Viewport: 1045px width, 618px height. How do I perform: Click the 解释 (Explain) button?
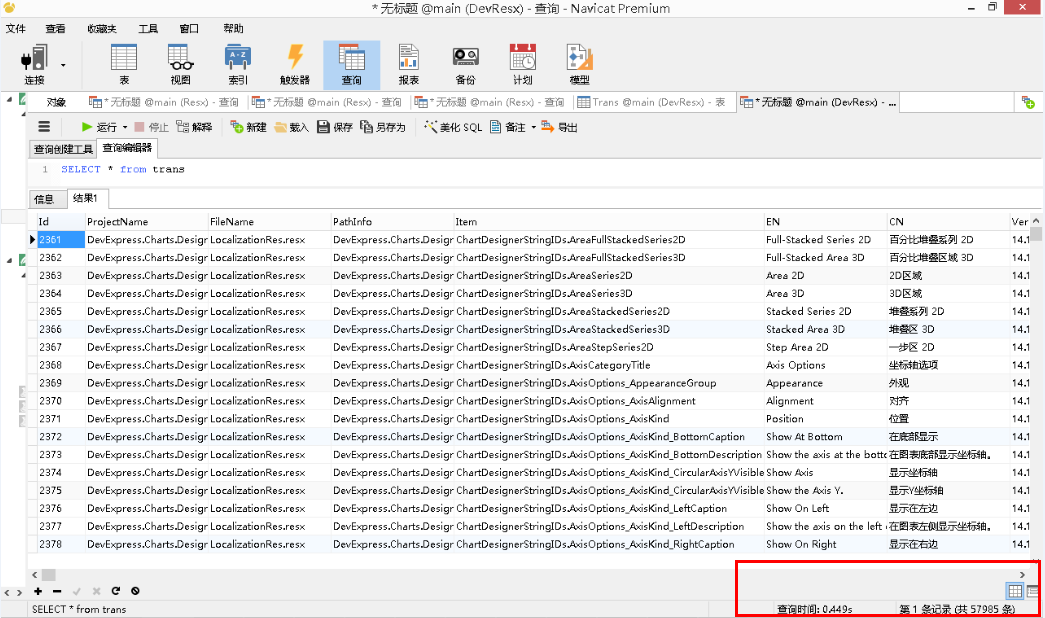coord(194,127)
